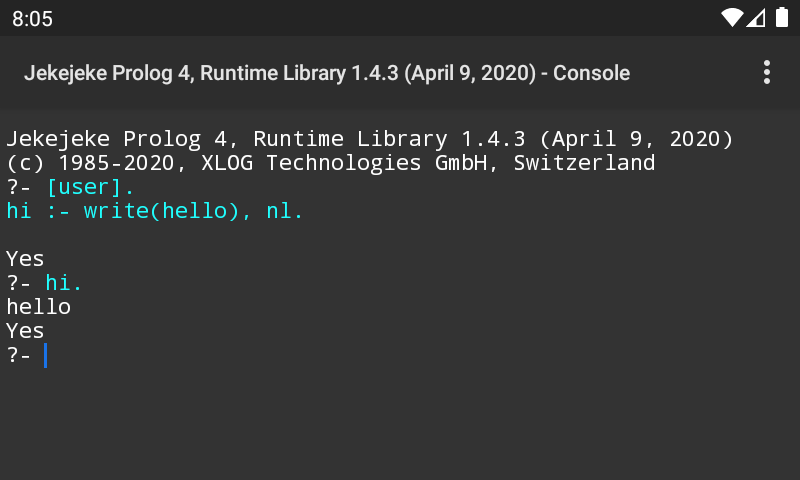800x480 pixels.
Task: Tap the cellular signal icon
Action: click(755, 18)
